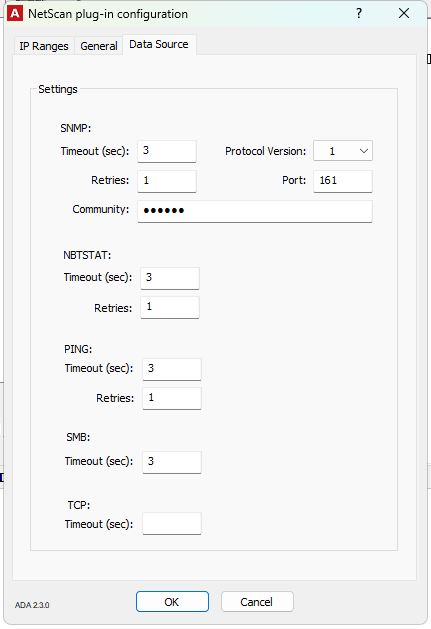Open the Protocol Version dropdown

pos(343,151)
